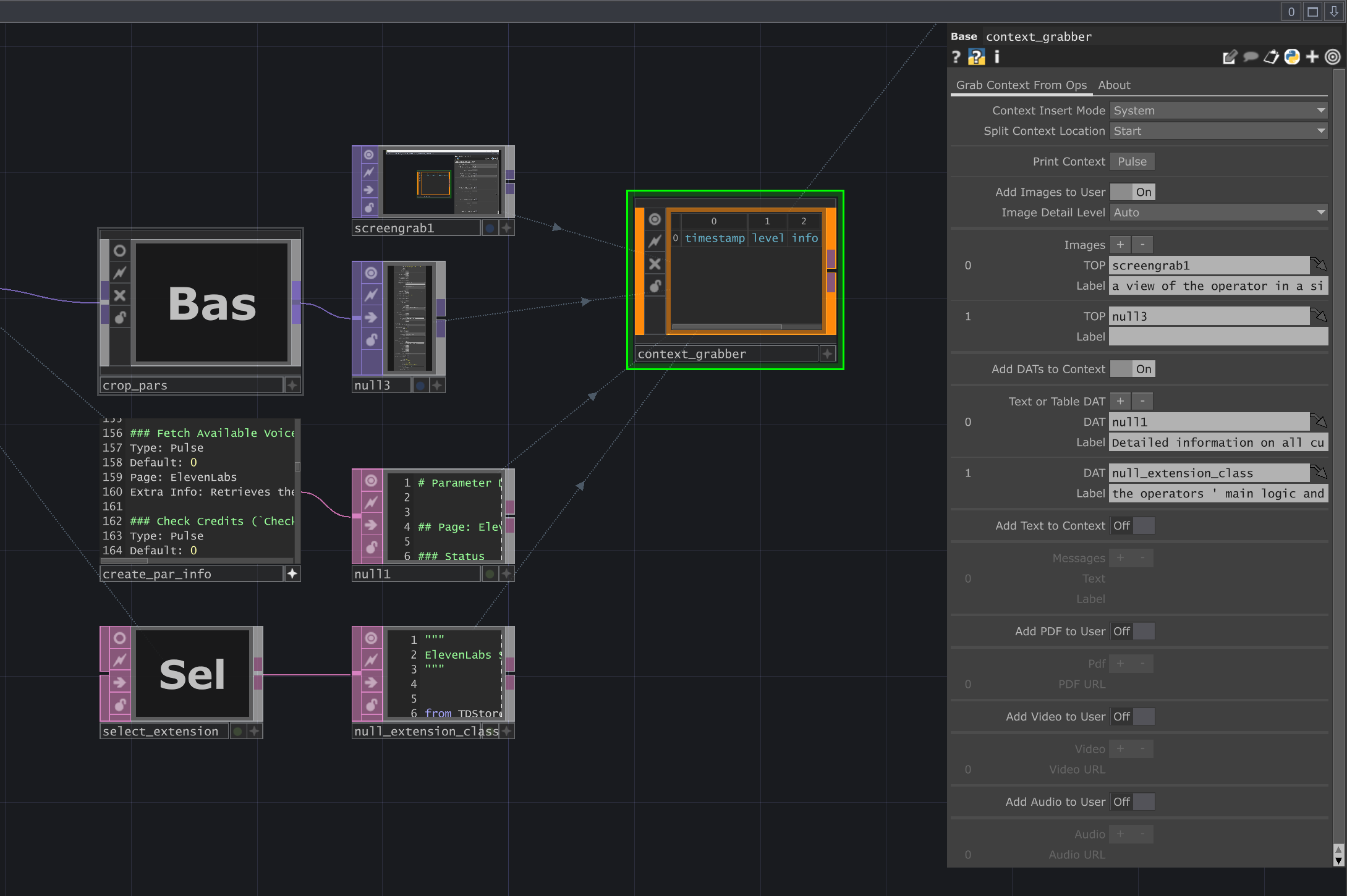Open node help with the question mark icon
The height and width of the screenshot is (896, 1347).
(956, 57)
